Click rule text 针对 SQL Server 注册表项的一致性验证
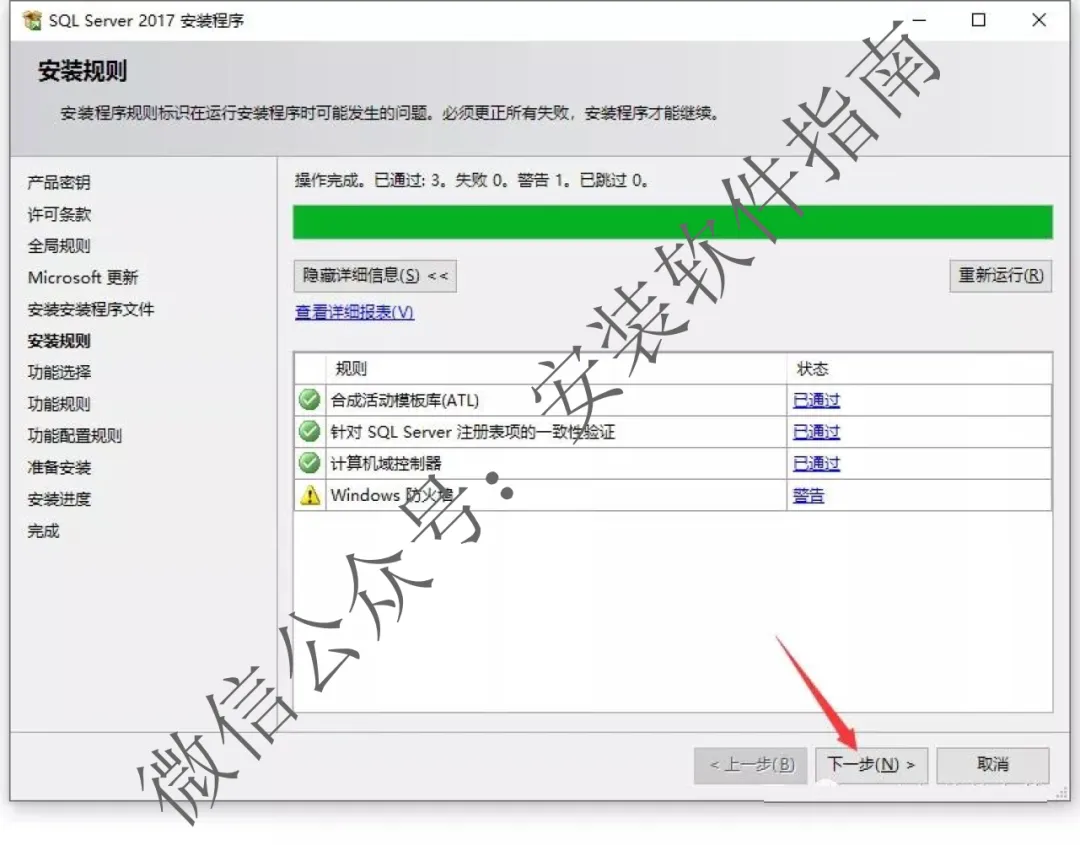 [x=472, y=432]
